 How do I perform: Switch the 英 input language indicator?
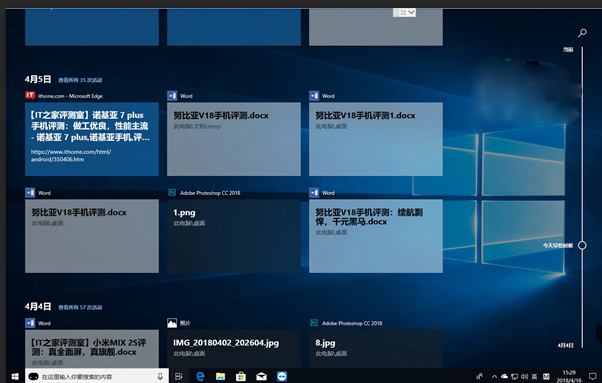coord(534,377)
